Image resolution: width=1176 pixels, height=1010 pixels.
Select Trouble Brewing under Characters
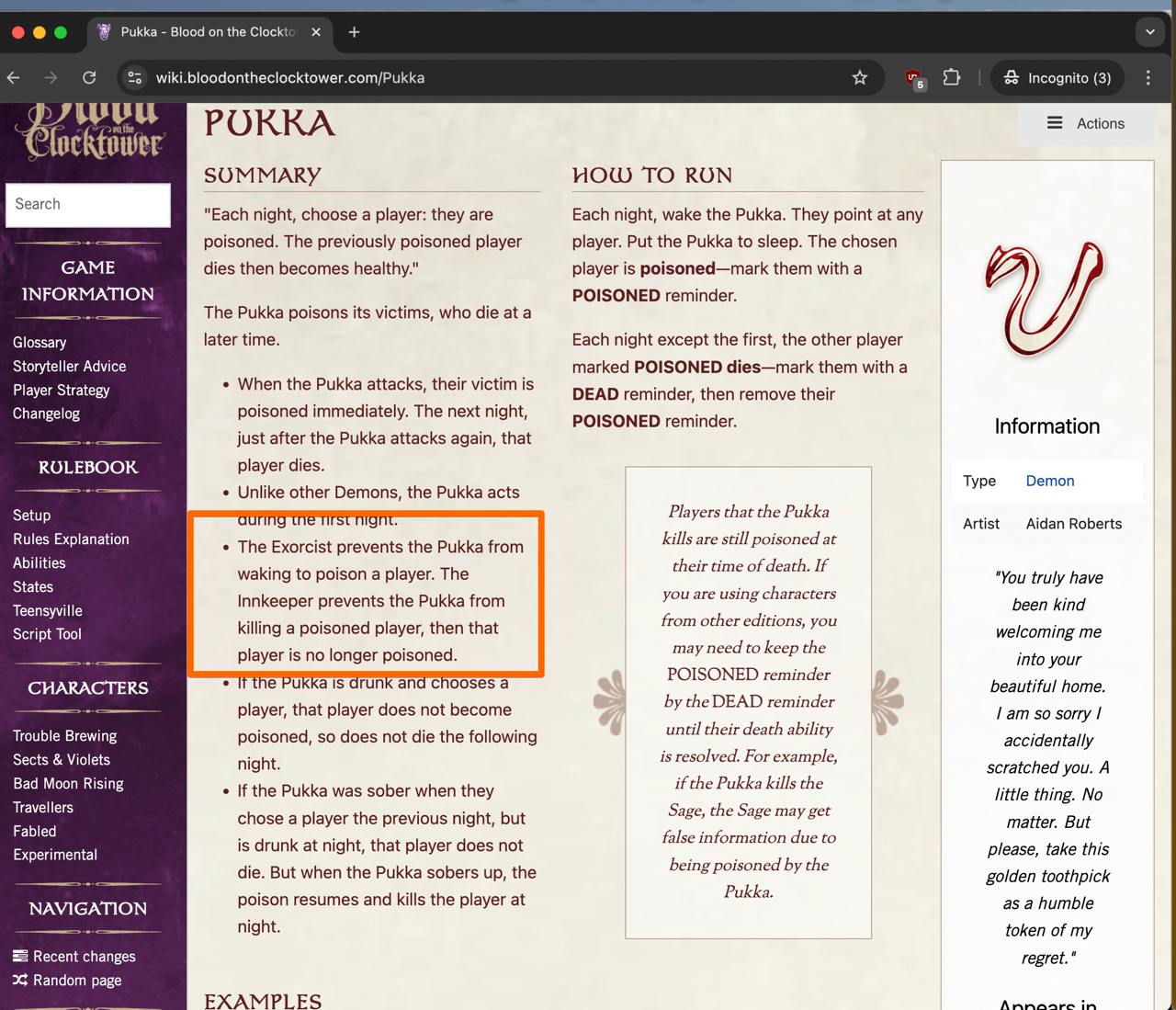coord(64,735)
